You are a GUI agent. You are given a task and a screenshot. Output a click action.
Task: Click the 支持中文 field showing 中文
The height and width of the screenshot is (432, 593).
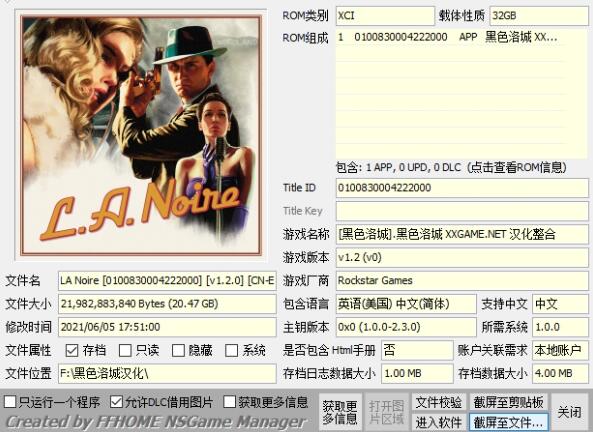tap(560, 304)
